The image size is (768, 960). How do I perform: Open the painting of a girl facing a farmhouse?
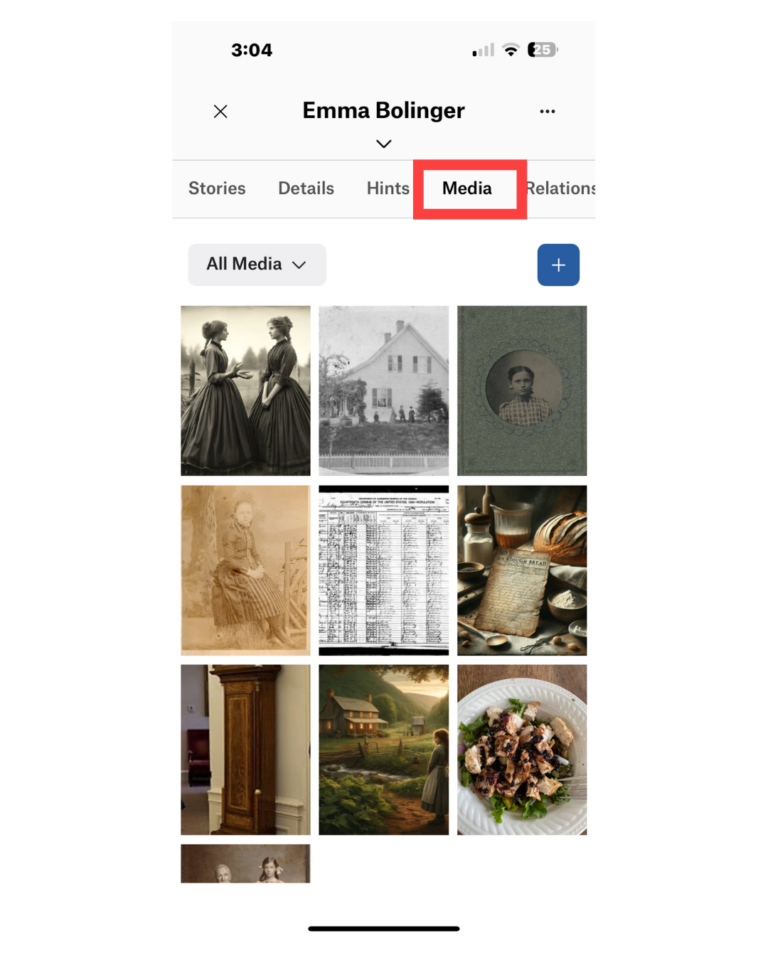[x=383, y=750]
